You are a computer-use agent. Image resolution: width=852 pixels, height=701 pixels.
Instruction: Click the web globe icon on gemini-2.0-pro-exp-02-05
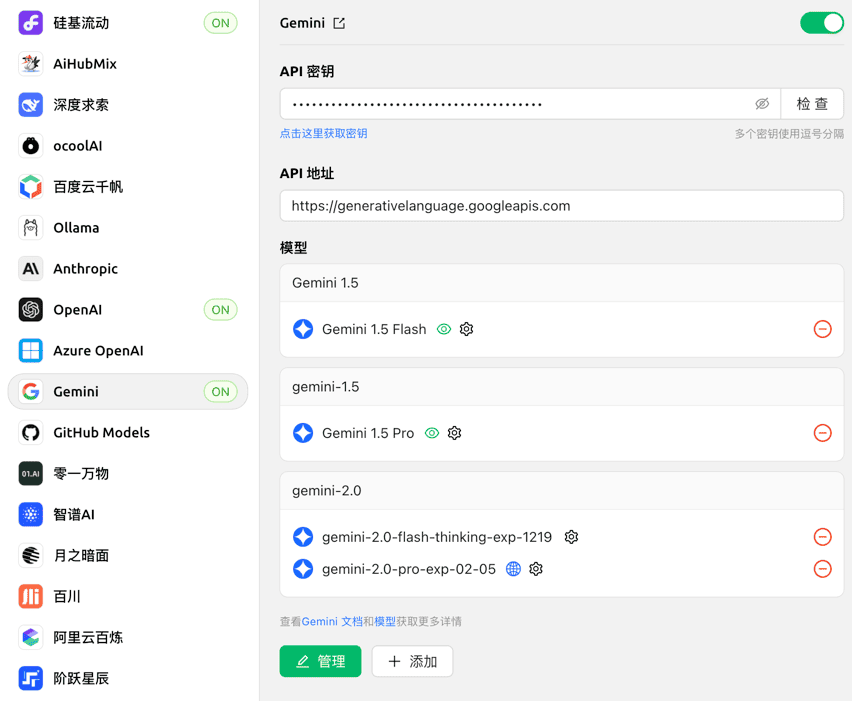coord(513,569)
